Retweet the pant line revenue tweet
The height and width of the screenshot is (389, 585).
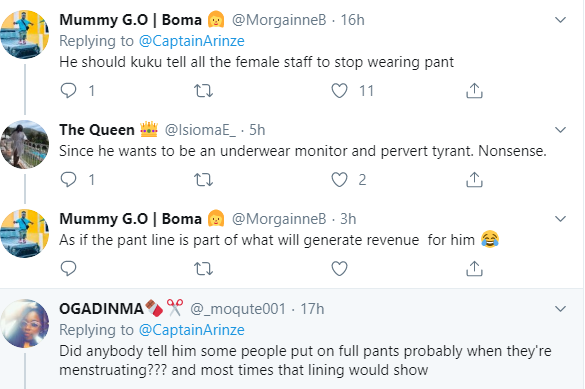(x=204, y=269)
